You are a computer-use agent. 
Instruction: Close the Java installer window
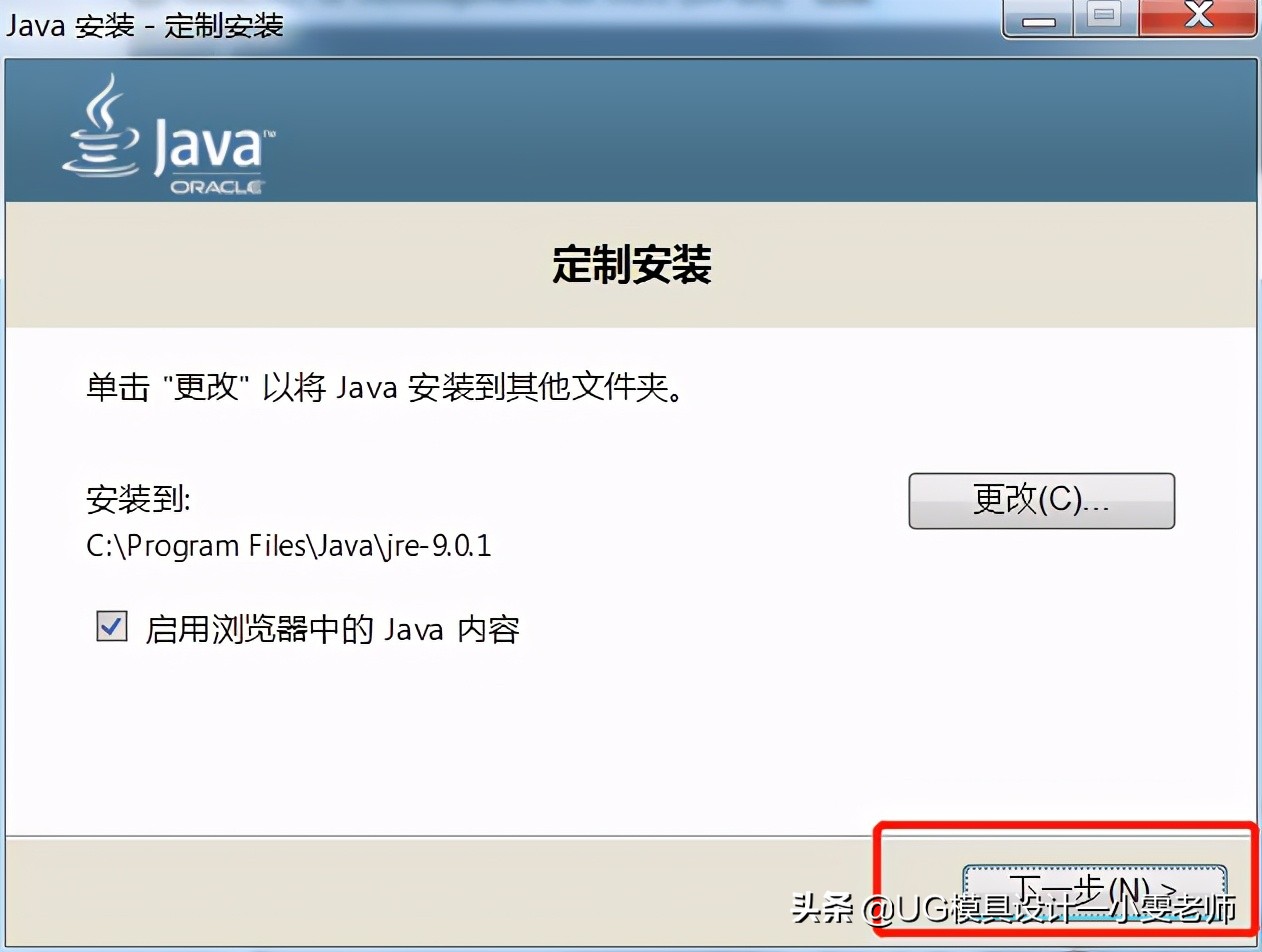coord(1198,19)
